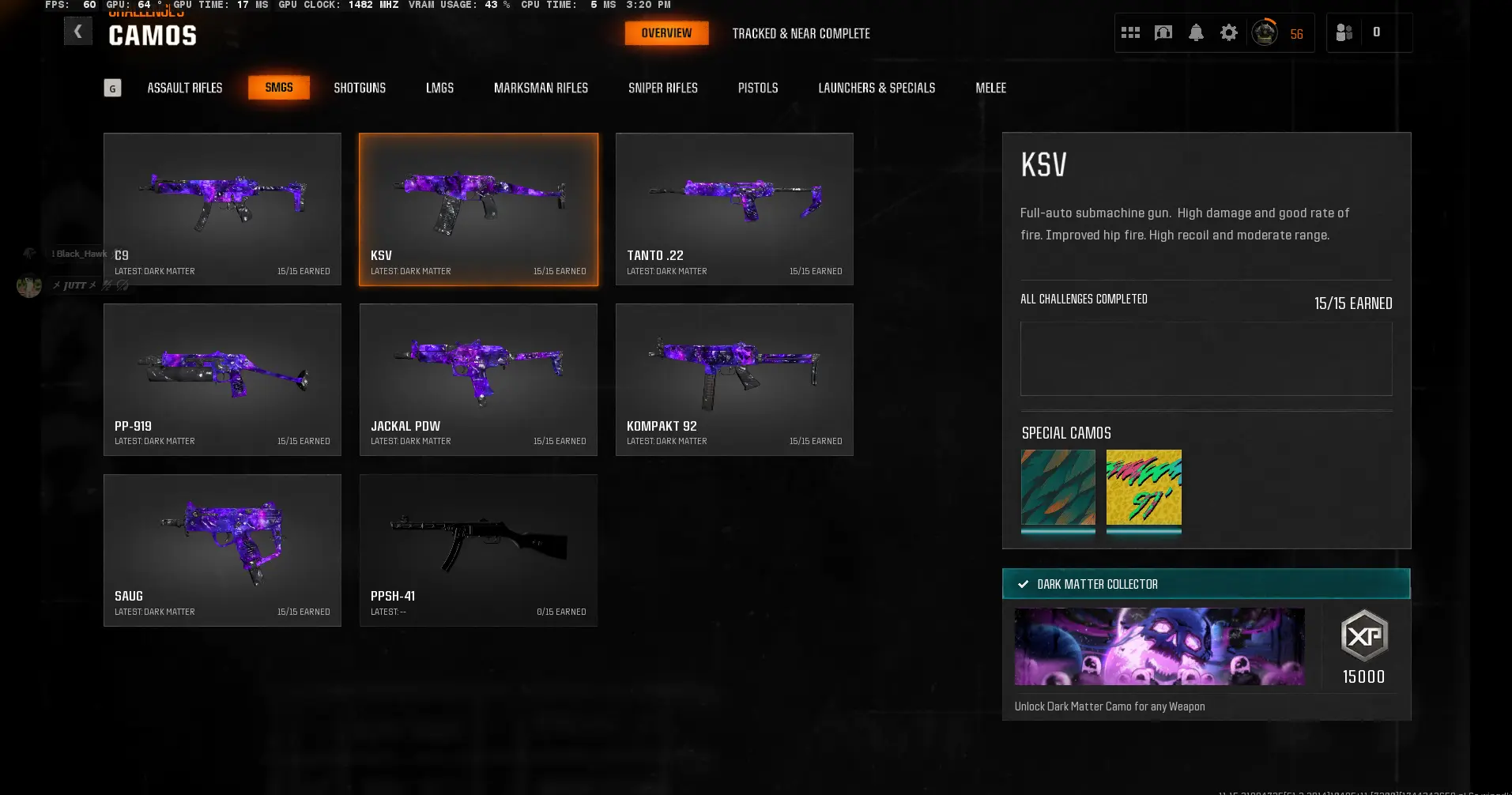The image size is (1512, 795).
Task: Switch to the Assault Rifles tab
Action: 184,88
